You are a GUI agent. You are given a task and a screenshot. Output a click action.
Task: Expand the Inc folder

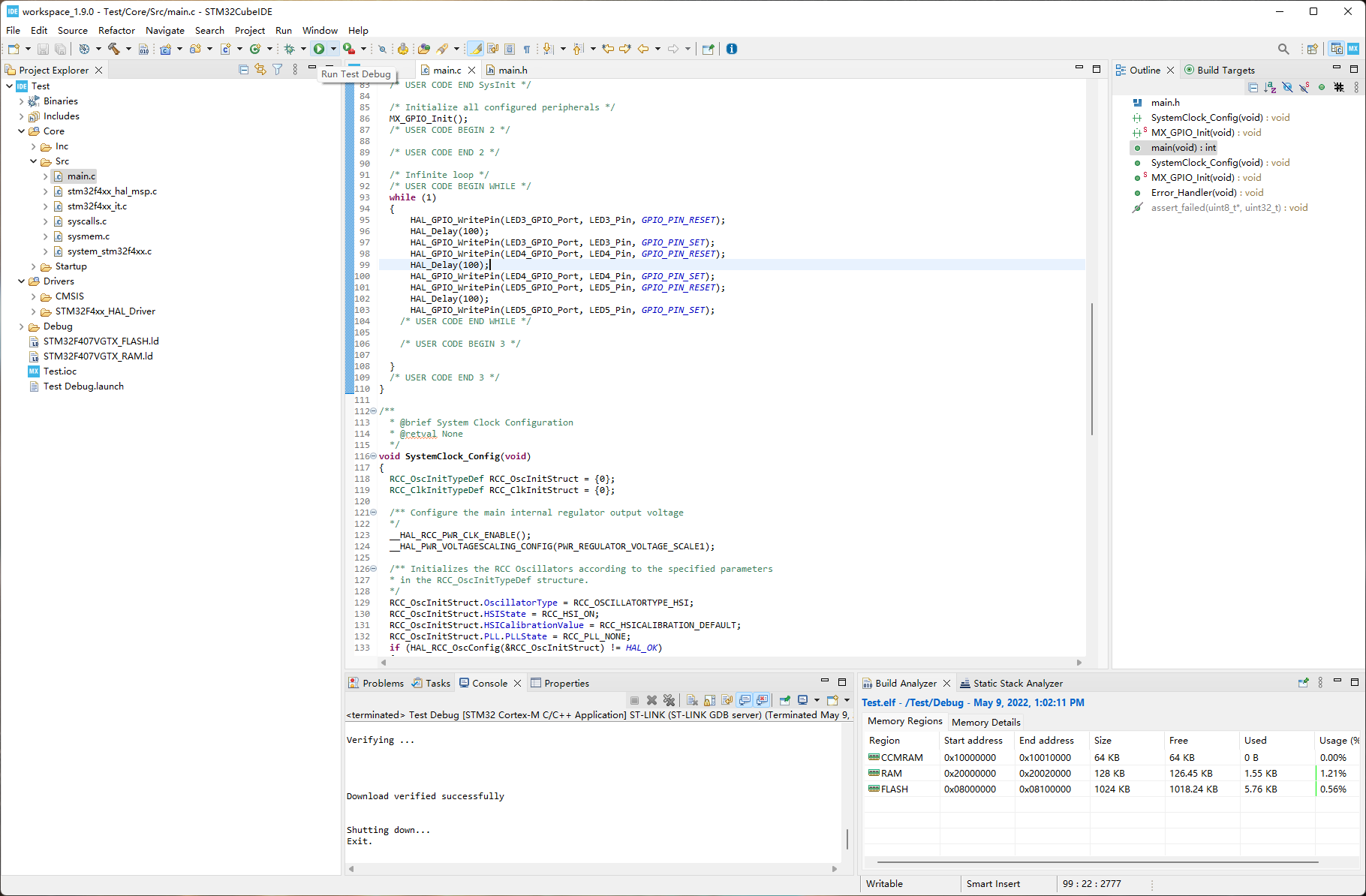[x=33, y=146]
